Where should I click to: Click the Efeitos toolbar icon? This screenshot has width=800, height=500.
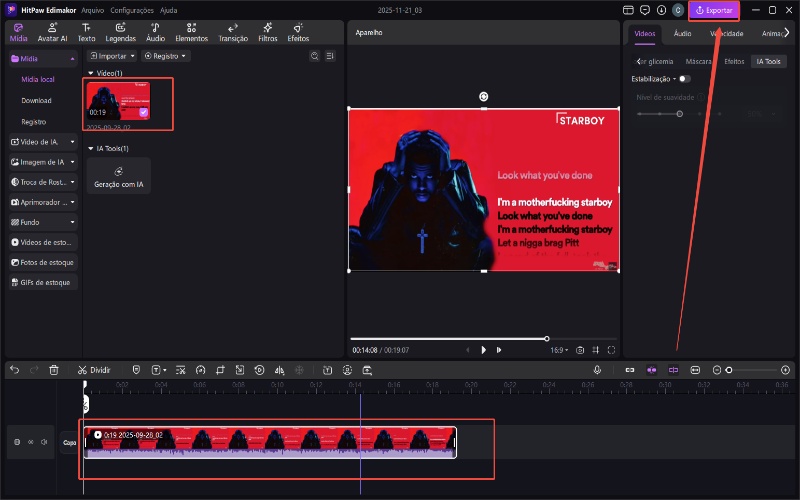coord(298,31)
